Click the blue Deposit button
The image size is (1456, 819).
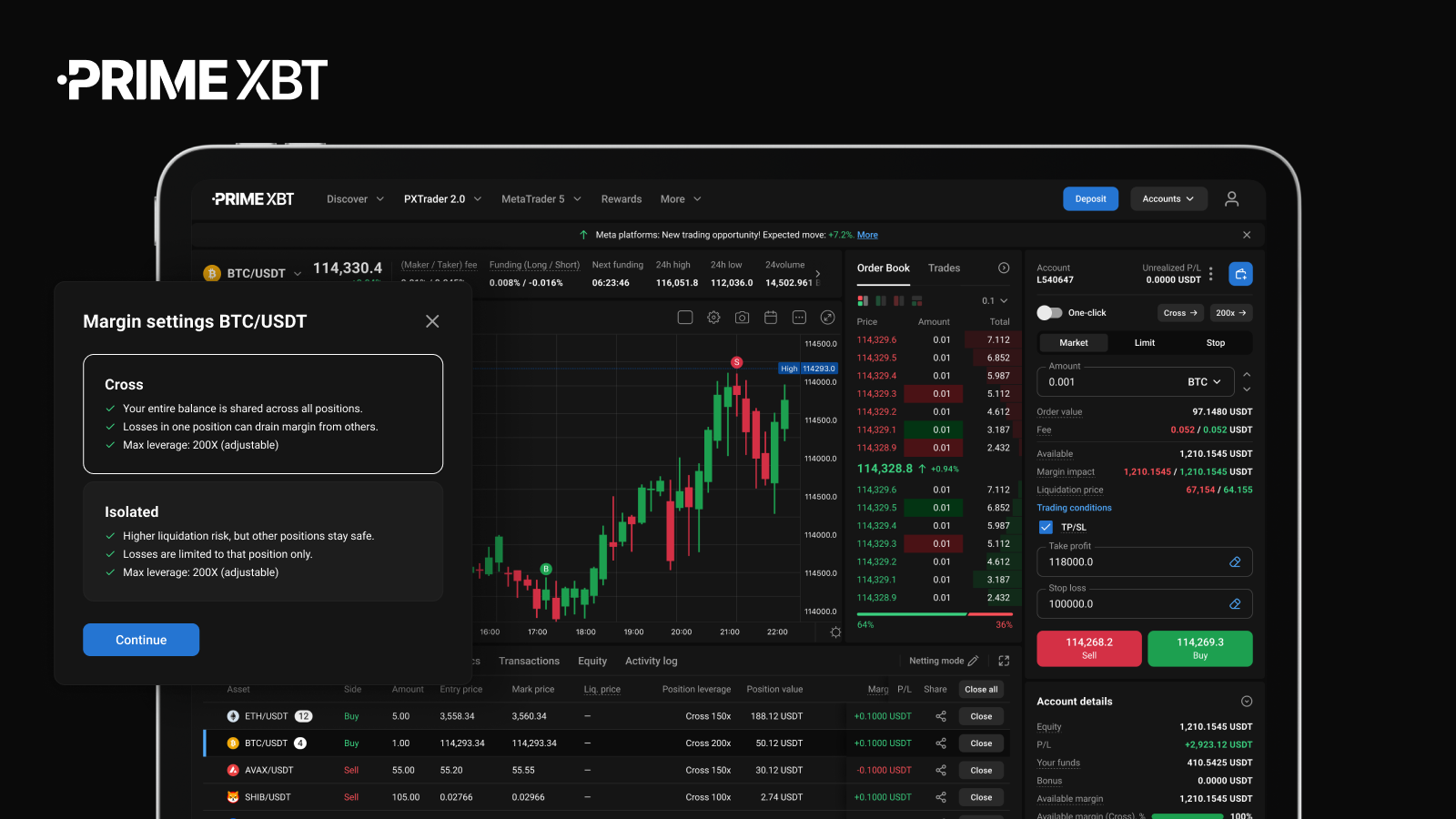click(1090, 199)
